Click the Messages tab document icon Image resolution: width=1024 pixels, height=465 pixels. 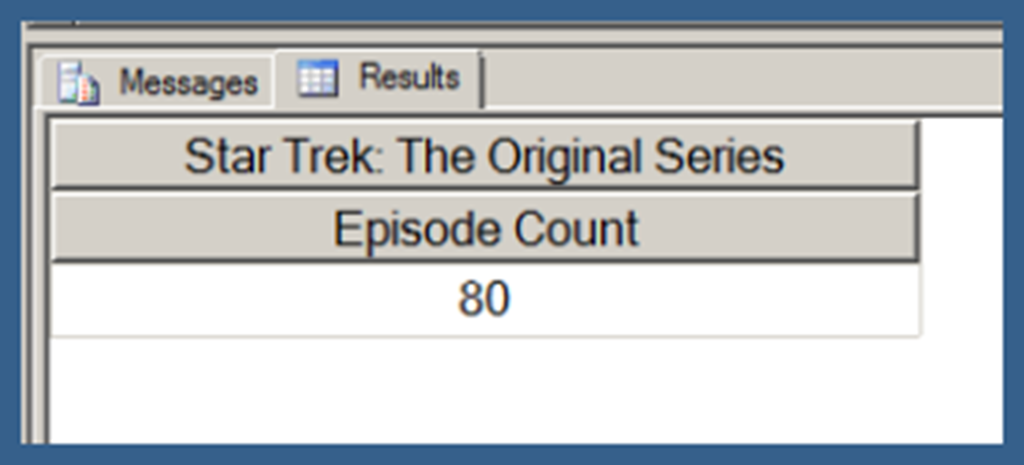(x=78, y=83)
